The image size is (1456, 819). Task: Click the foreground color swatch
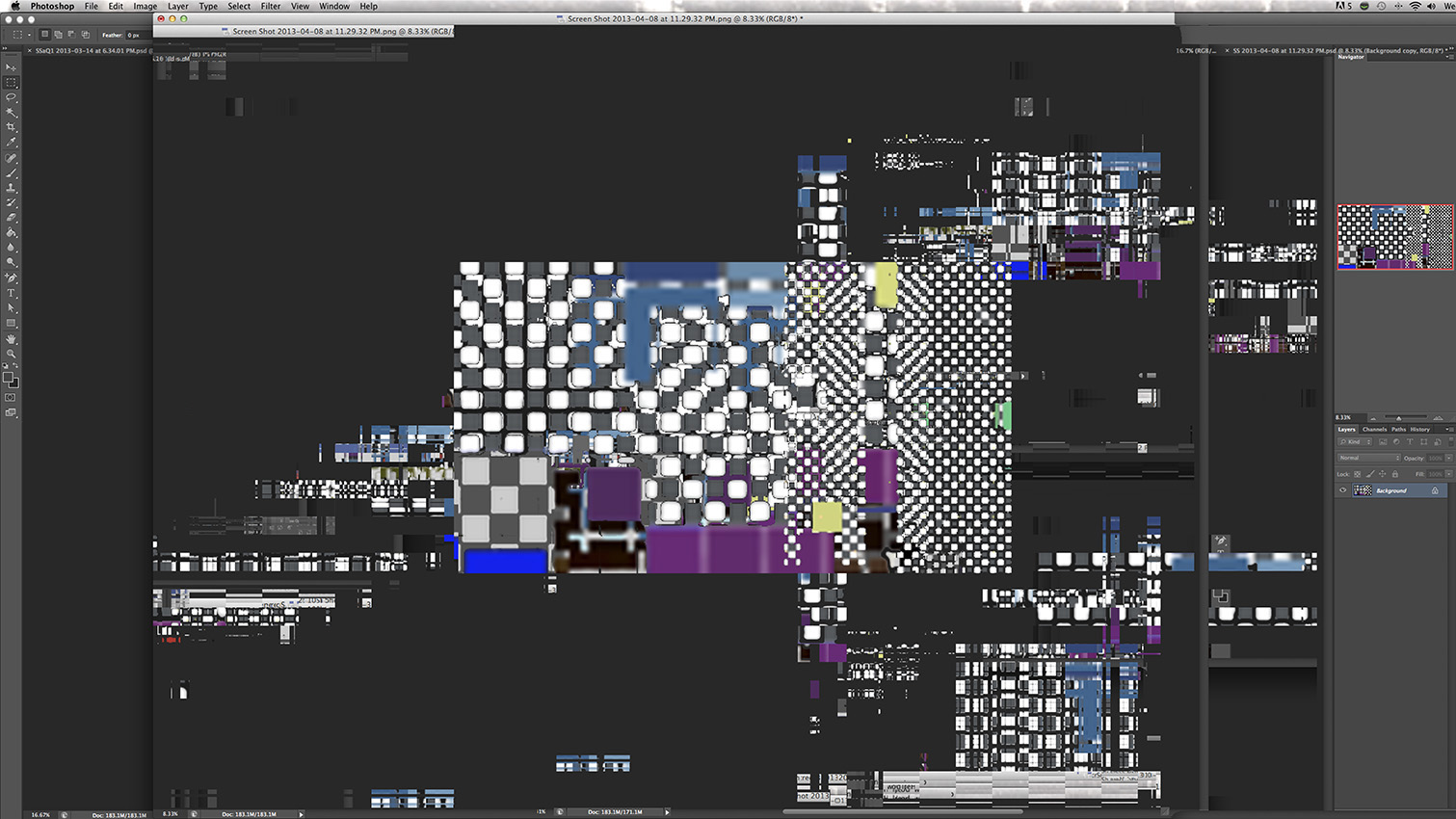[9, 379]
